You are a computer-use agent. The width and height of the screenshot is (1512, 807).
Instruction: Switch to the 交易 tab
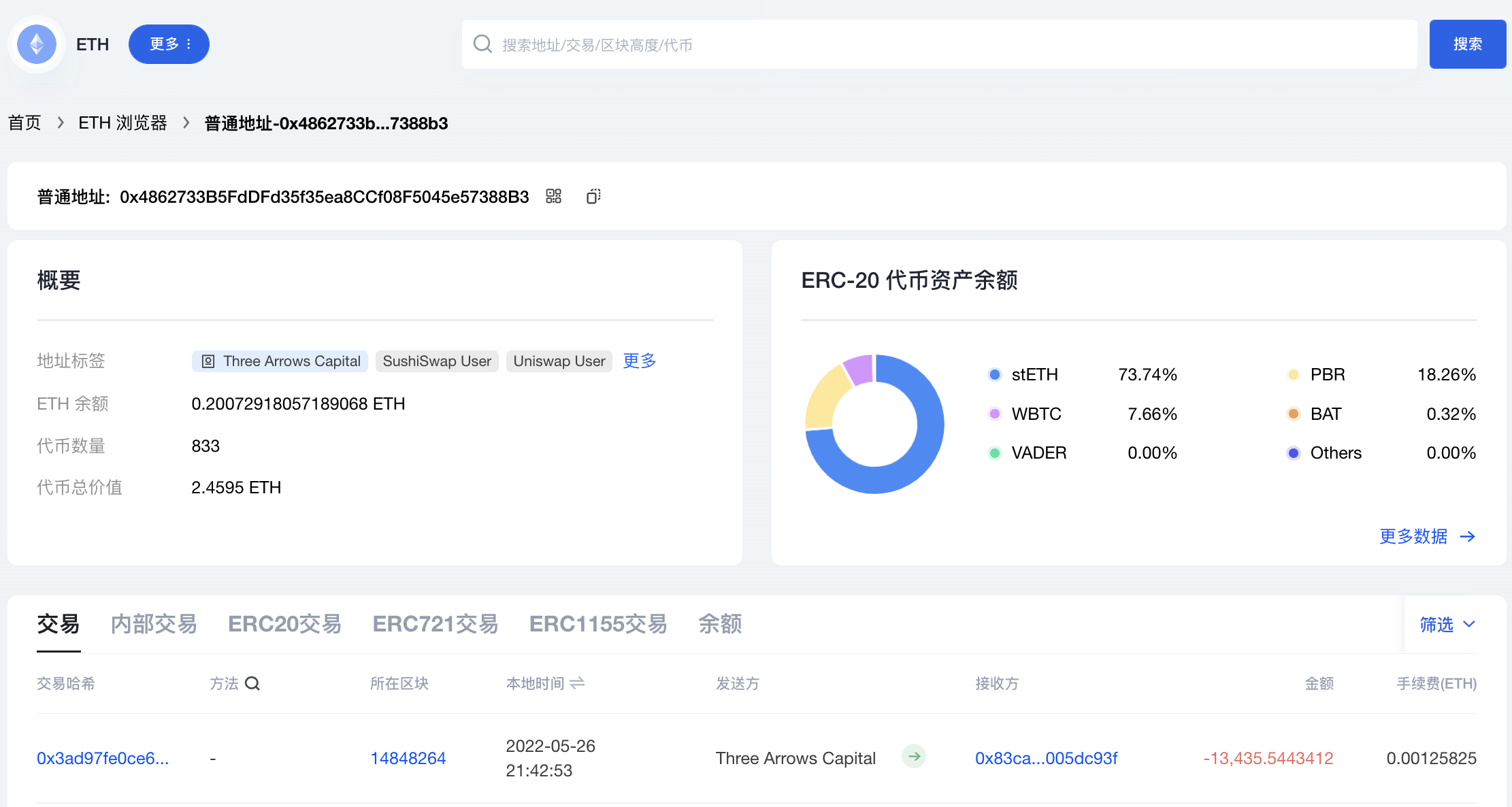pos(59,624)
